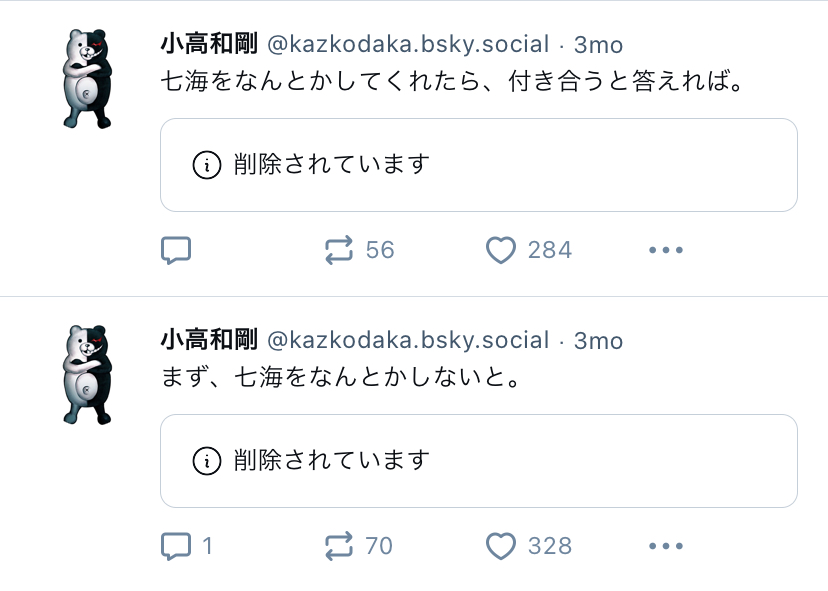Click the 3mo timestamp on second post
Screen dimensions: 828x591
click(x=598, y=340)
